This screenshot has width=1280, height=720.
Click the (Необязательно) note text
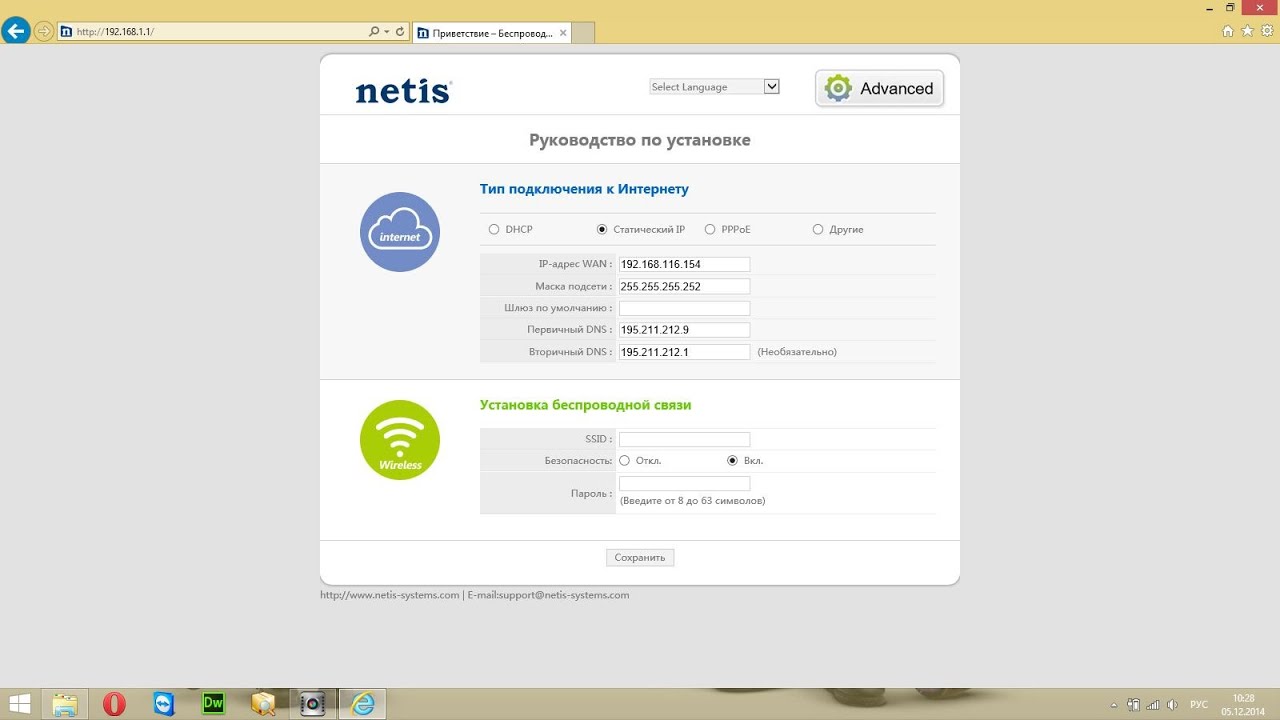tap(797, 352)
